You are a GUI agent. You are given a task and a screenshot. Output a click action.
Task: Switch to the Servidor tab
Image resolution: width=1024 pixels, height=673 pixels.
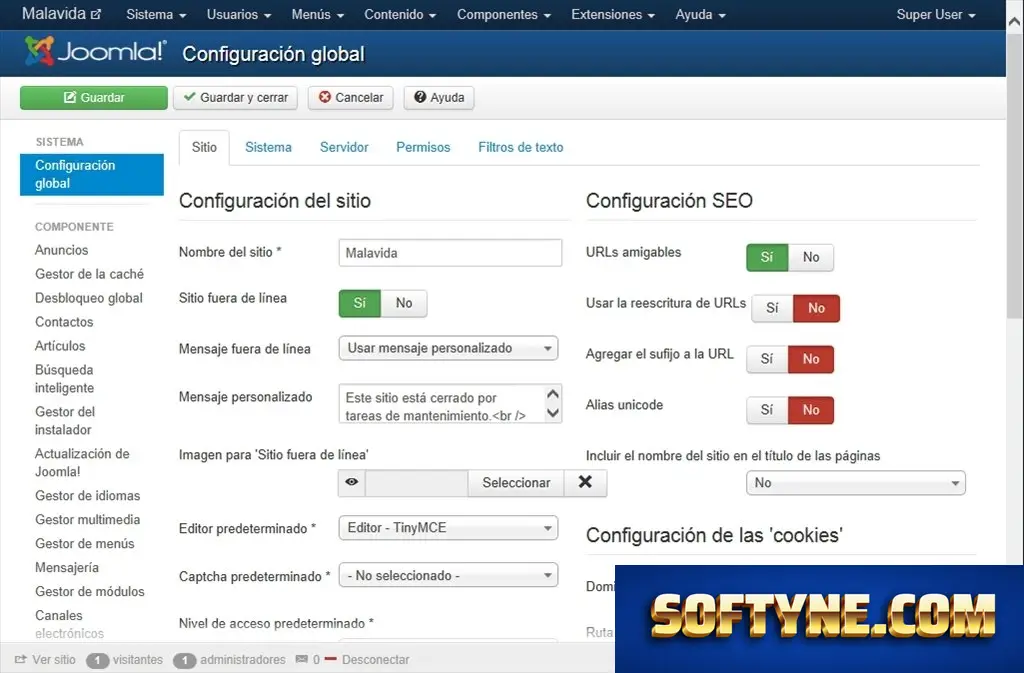coord(344,147)
